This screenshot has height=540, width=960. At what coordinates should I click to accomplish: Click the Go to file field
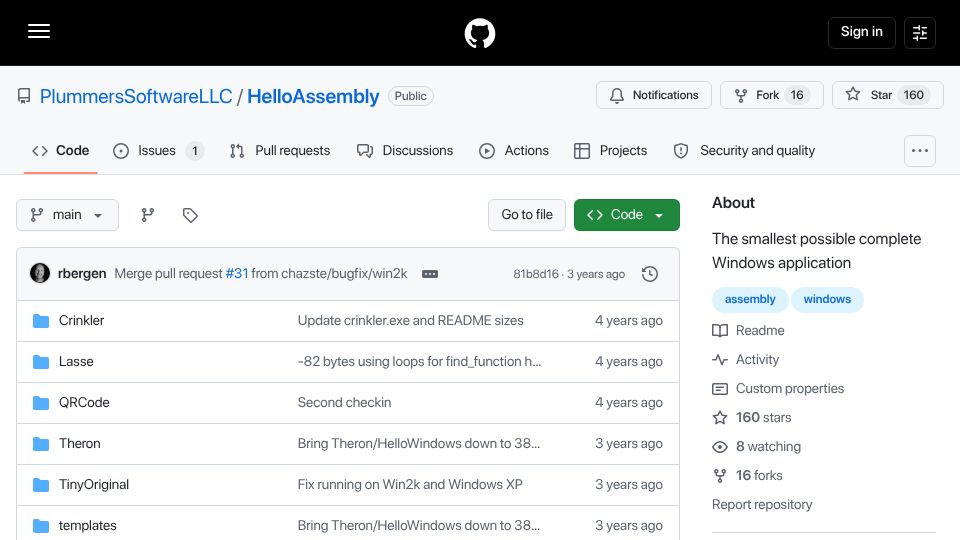527,215
